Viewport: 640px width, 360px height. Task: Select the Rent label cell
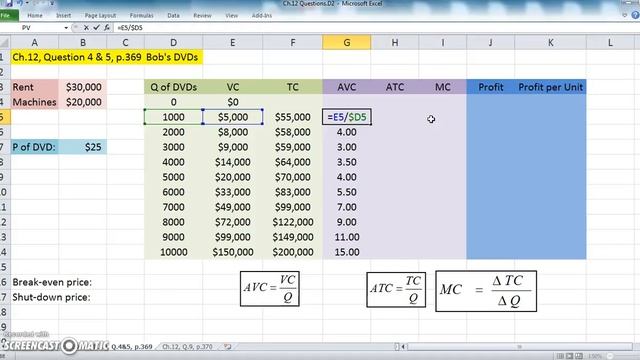tap(35, 87)
